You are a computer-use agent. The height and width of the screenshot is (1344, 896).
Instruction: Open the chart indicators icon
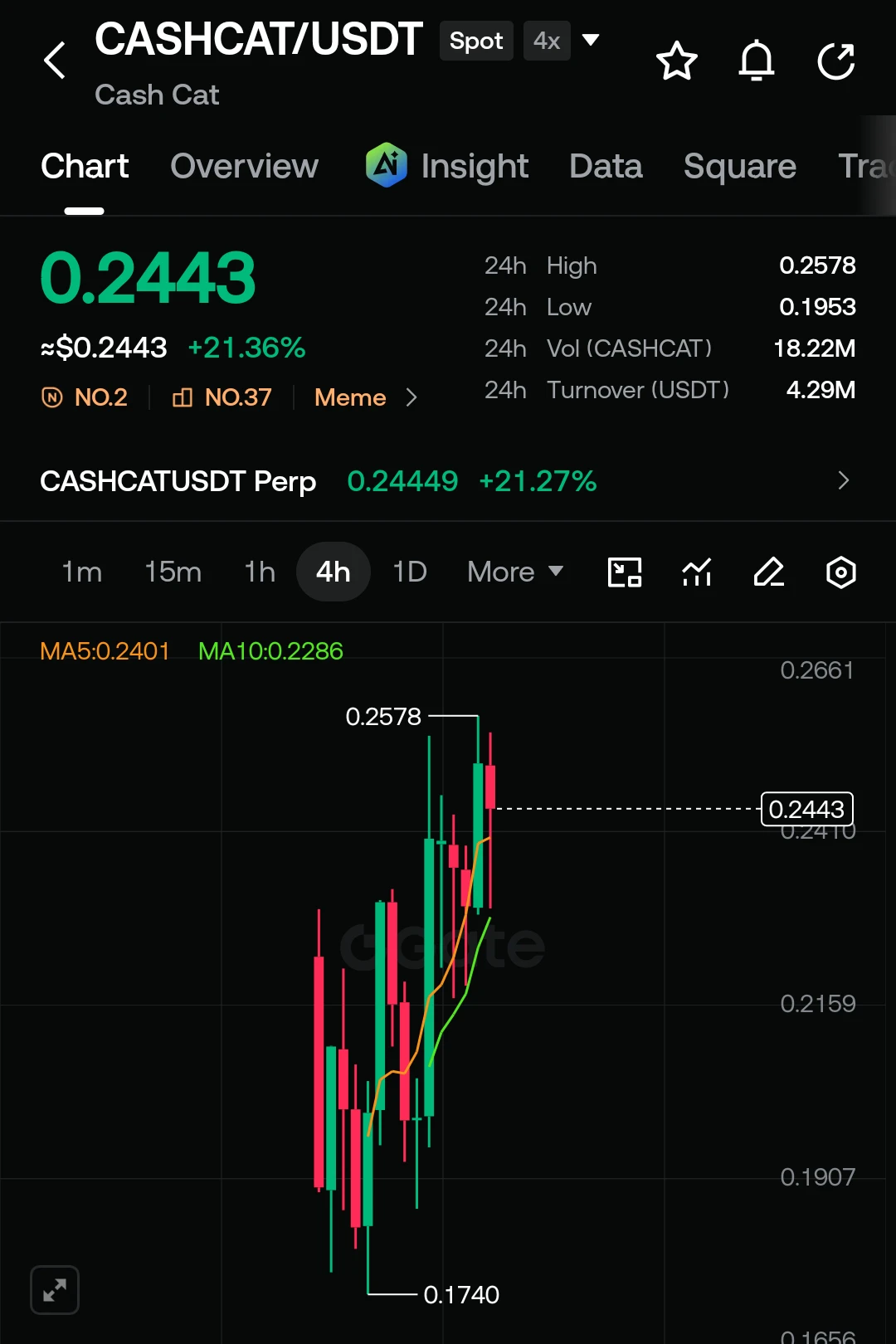pos(697,572)
